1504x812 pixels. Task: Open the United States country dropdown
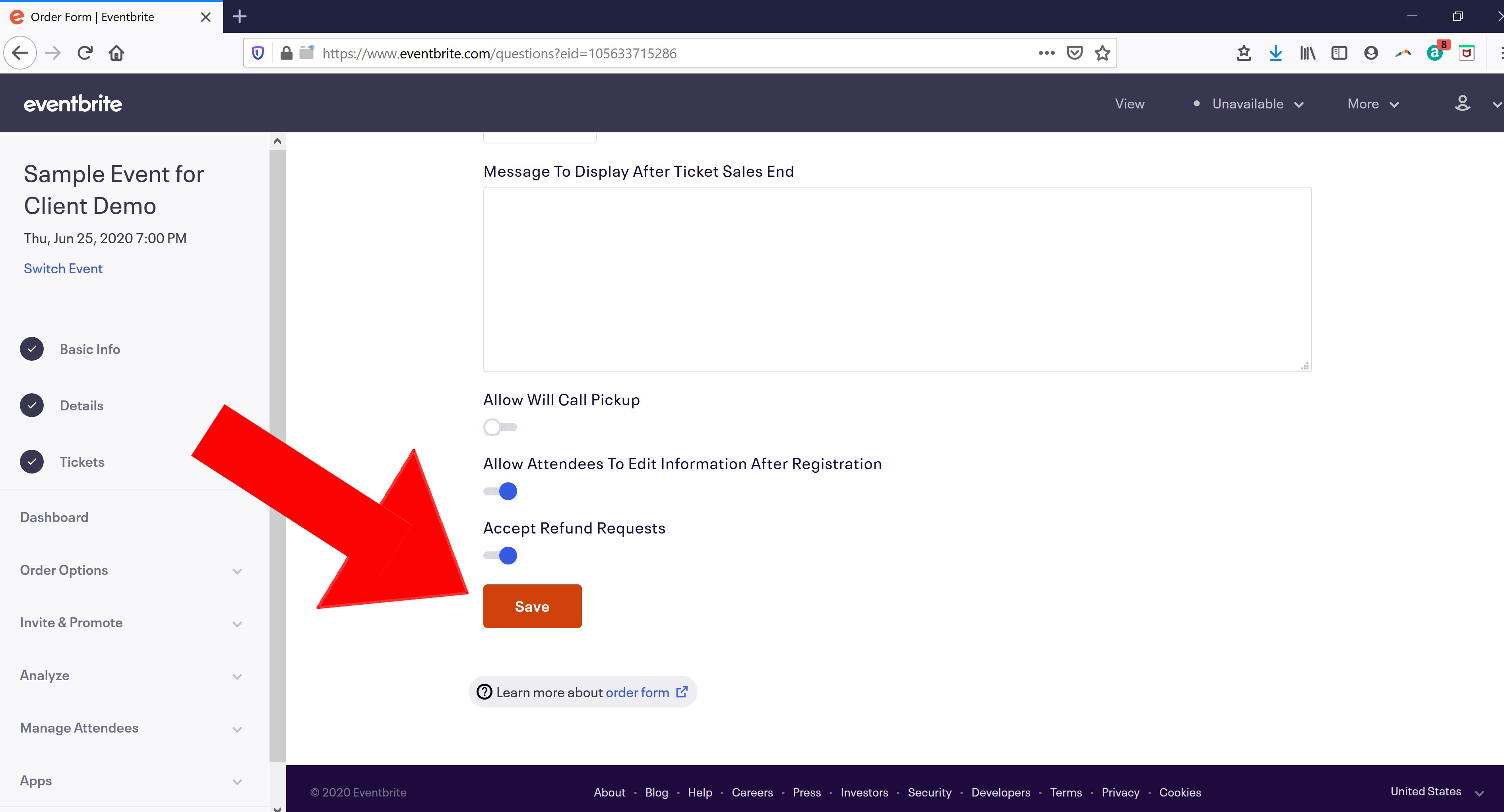(x=1438, y=792)
